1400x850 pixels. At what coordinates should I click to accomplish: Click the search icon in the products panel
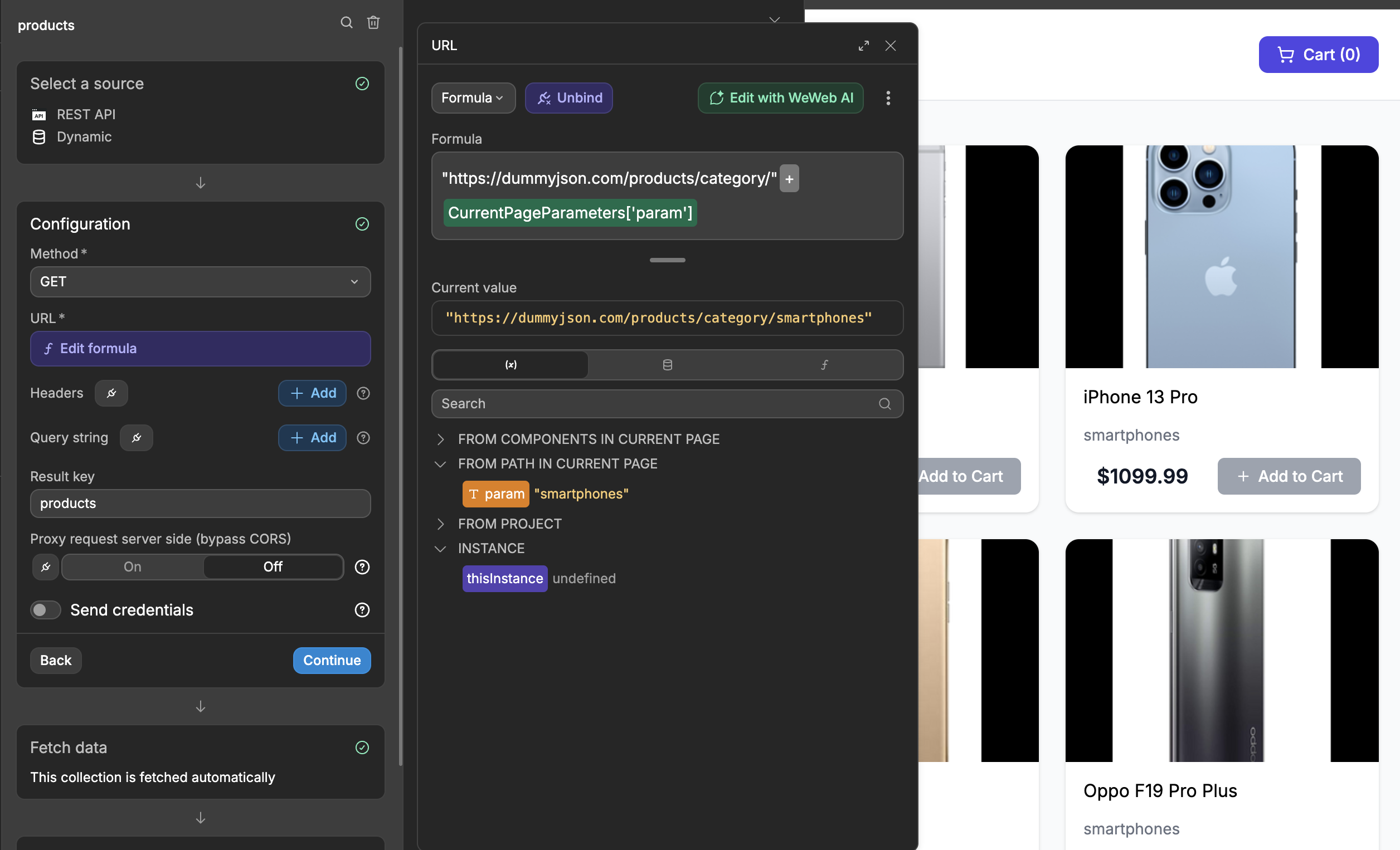pos(347,23)
